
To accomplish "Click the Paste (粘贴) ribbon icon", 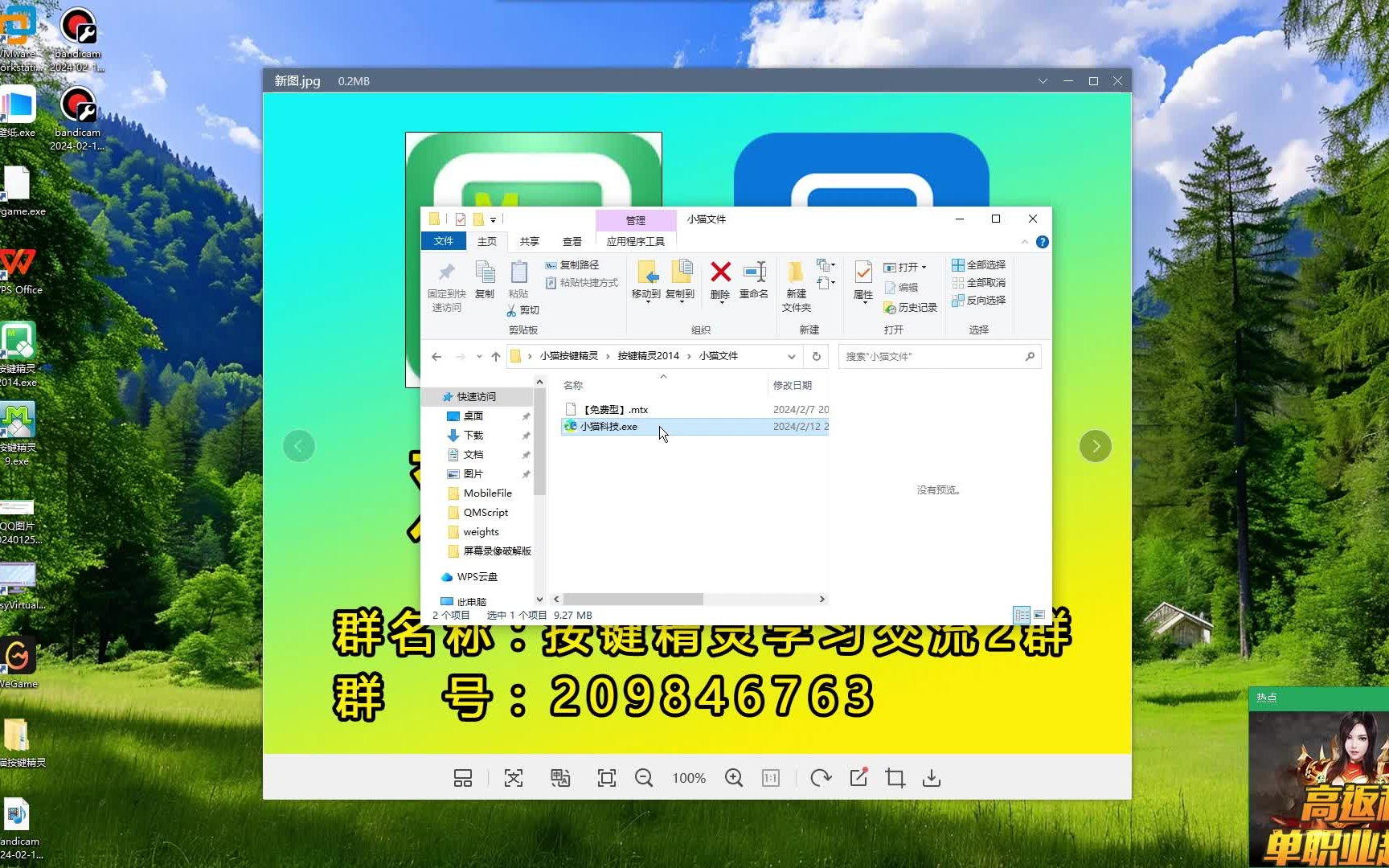I will pyautogui.click(x=518, y=280).
